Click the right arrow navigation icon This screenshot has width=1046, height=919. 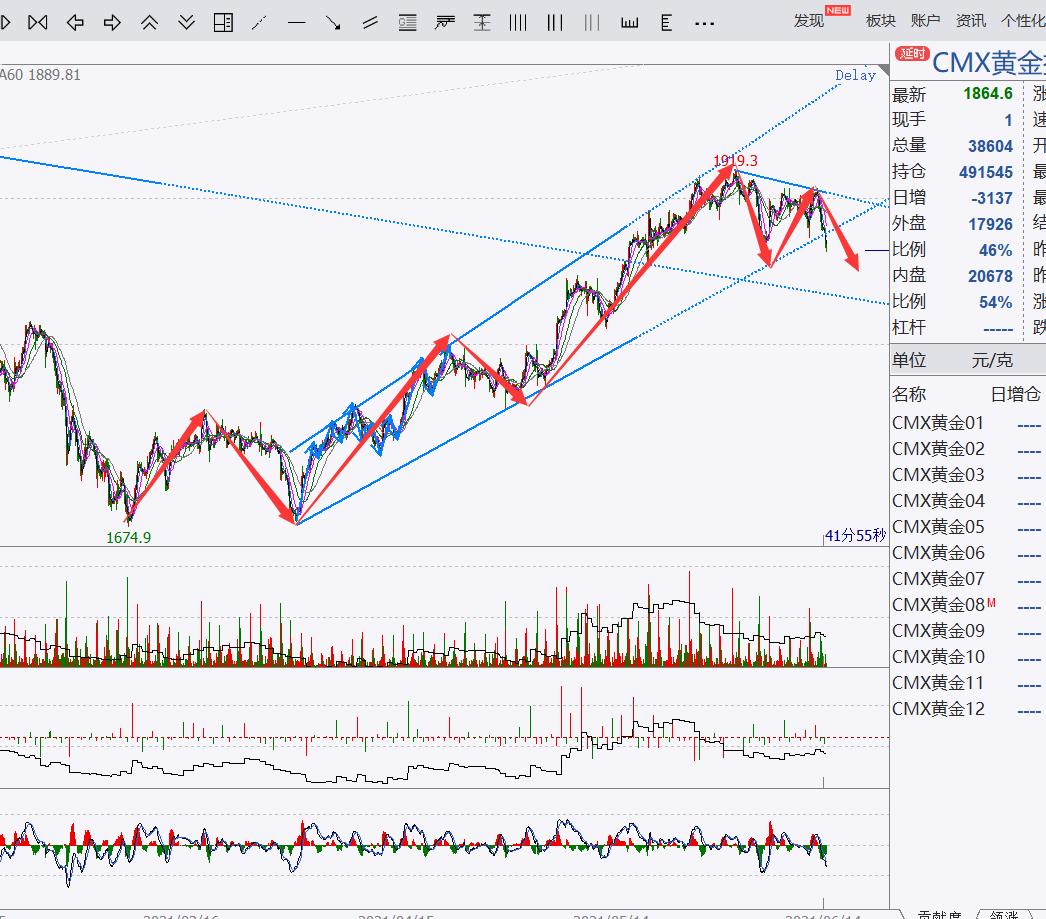(x=112, y=23)
